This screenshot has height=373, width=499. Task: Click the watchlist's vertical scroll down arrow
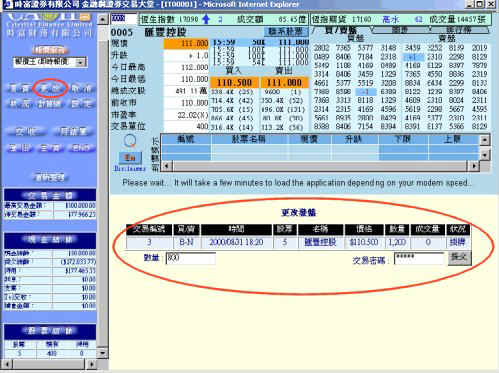[485, 155]
